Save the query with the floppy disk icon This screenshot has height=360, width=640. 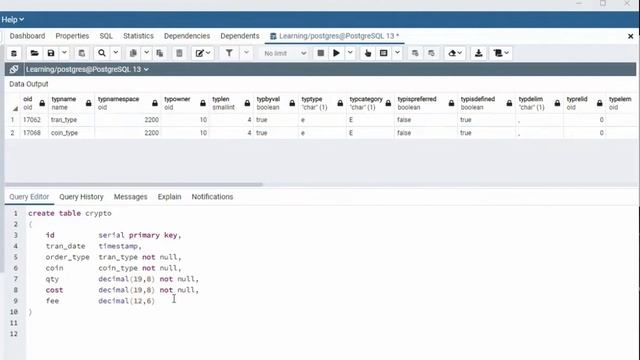(x=51, y=53)
